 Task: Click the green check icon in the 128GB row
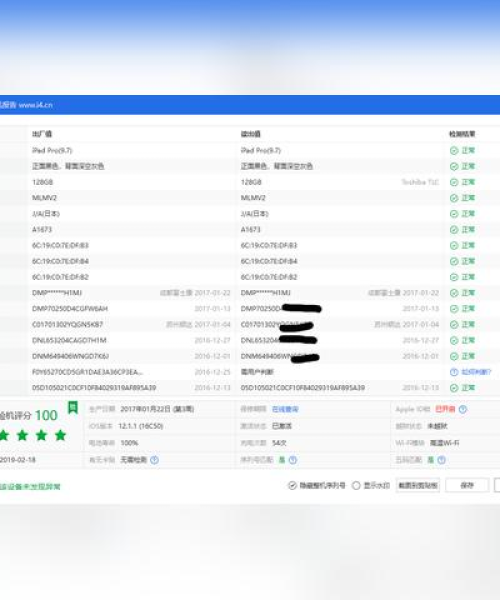tap(454, 183)
